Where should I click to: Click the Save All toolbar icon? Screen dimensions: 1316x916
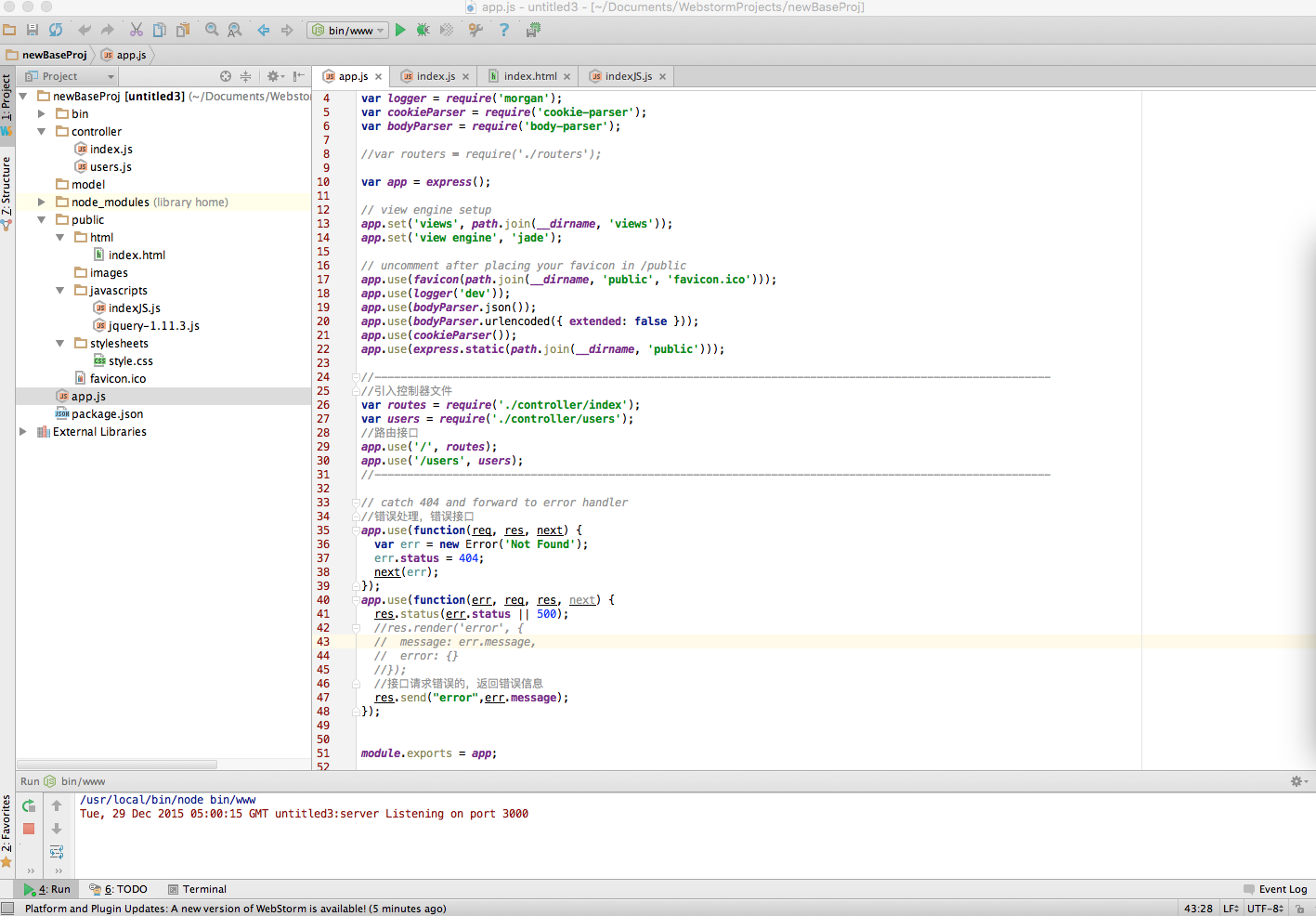(x=33, y=30)
